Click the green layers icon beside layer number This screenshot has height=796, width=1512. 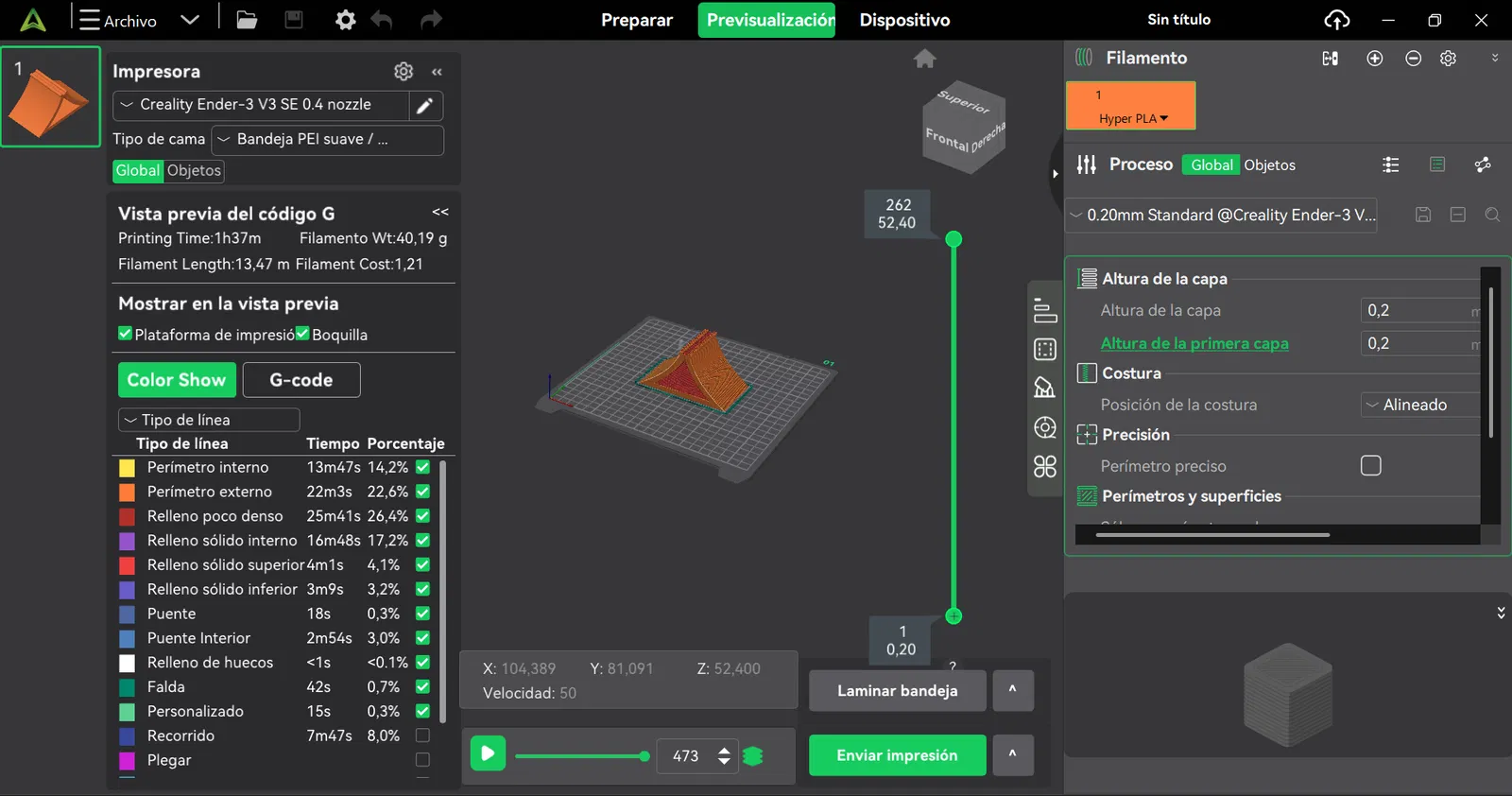tap(753, 756)
